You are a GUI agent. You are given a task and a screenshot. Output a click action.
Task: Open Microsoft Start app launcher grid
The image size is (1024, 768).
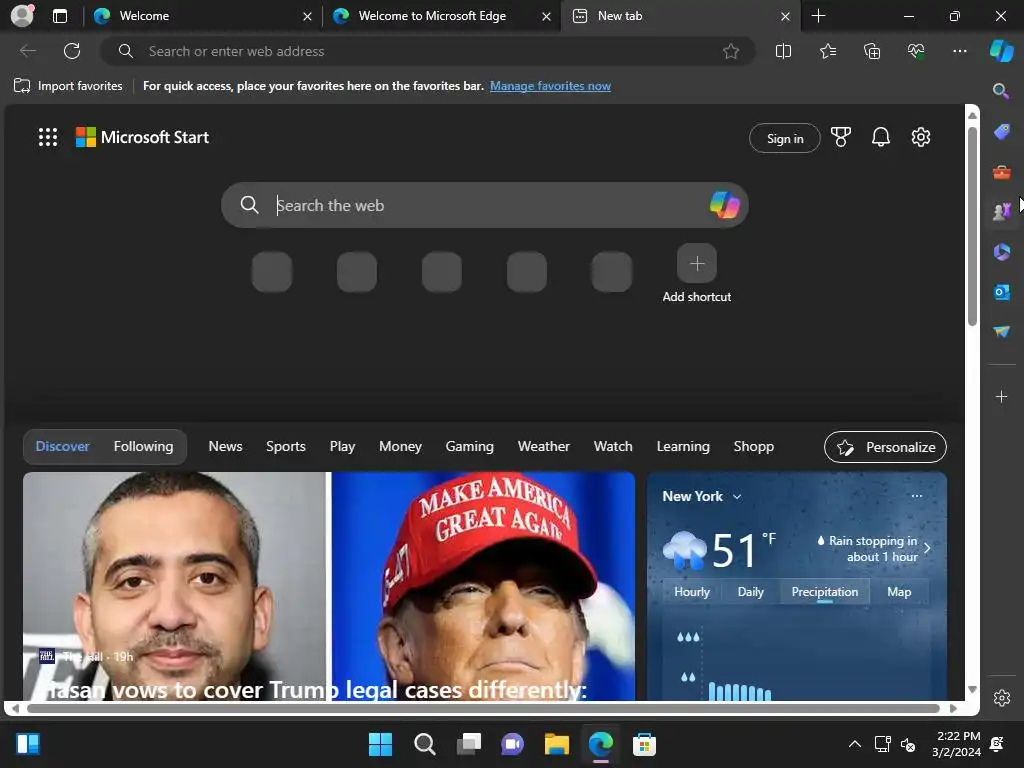[48, 137]
